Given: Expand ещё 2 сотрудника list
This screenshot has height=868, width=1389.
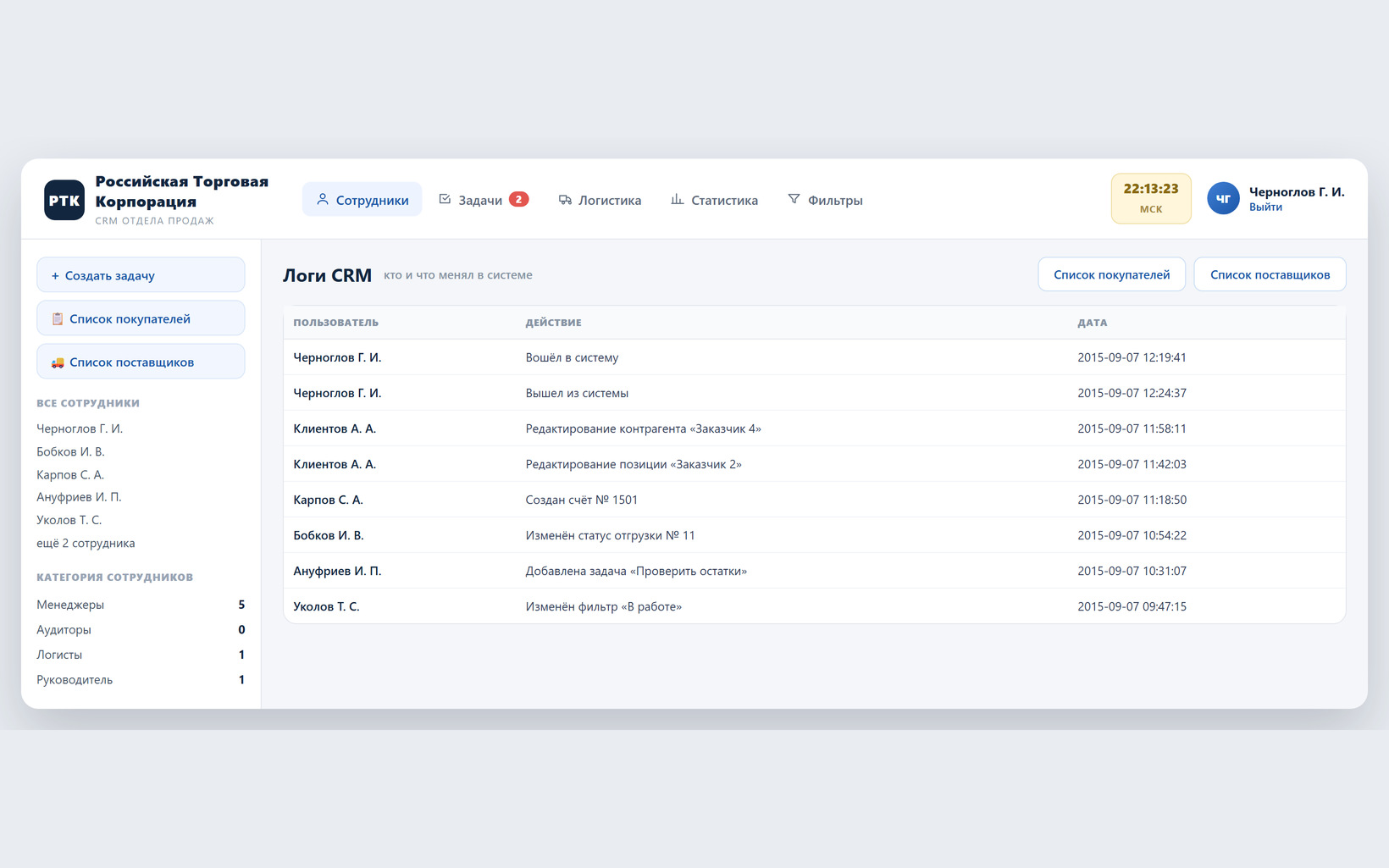Looking at the screenshot, I should pos(86,543).
